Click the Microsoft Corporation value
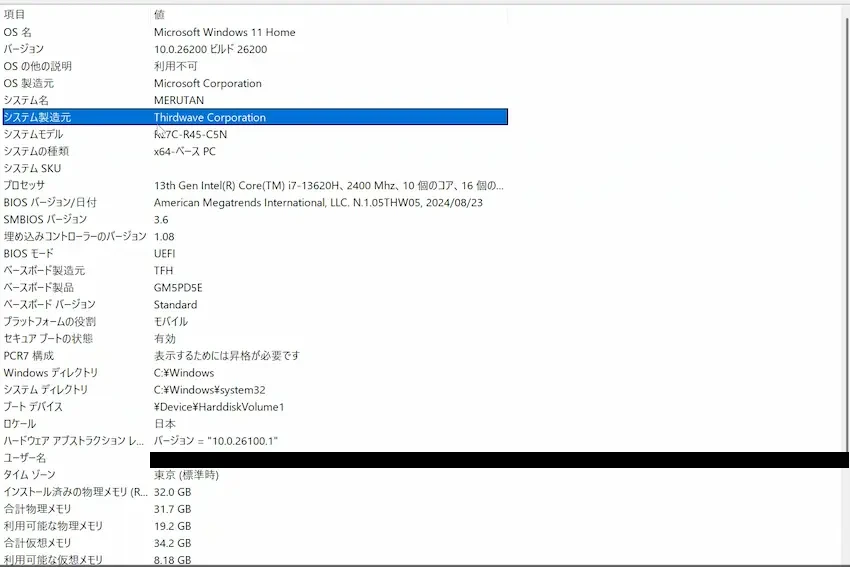Image resolution: width=850 pixels, height=567 pixels. tap(208, 83)
